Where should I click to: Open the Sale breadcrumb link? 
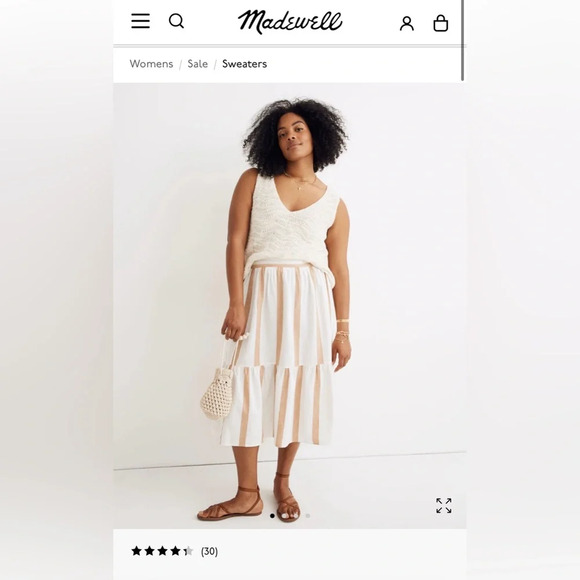[x=198, y=64]
